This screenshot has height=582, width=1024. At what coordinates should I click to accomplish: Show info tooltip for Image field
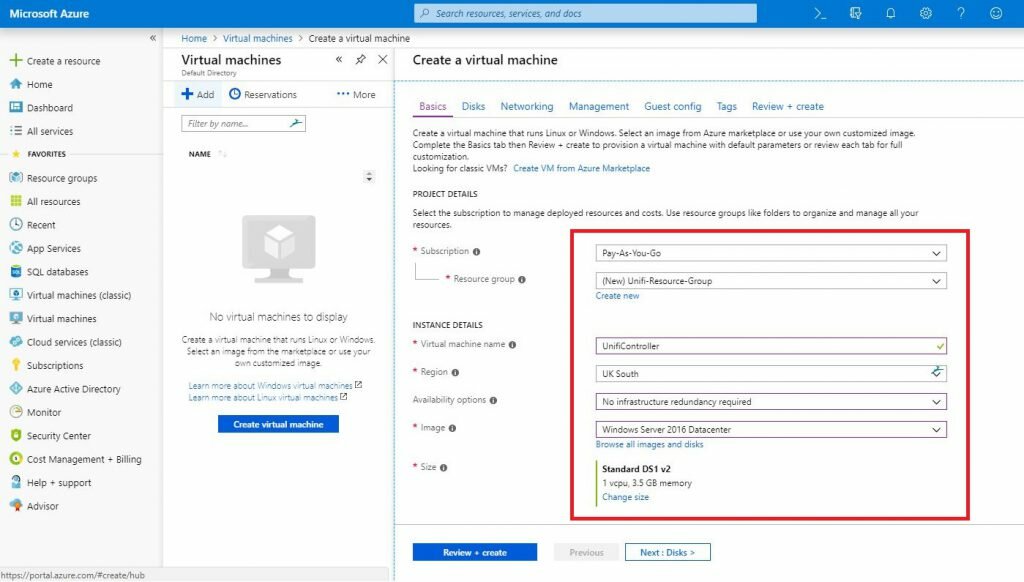coord(453,428)
